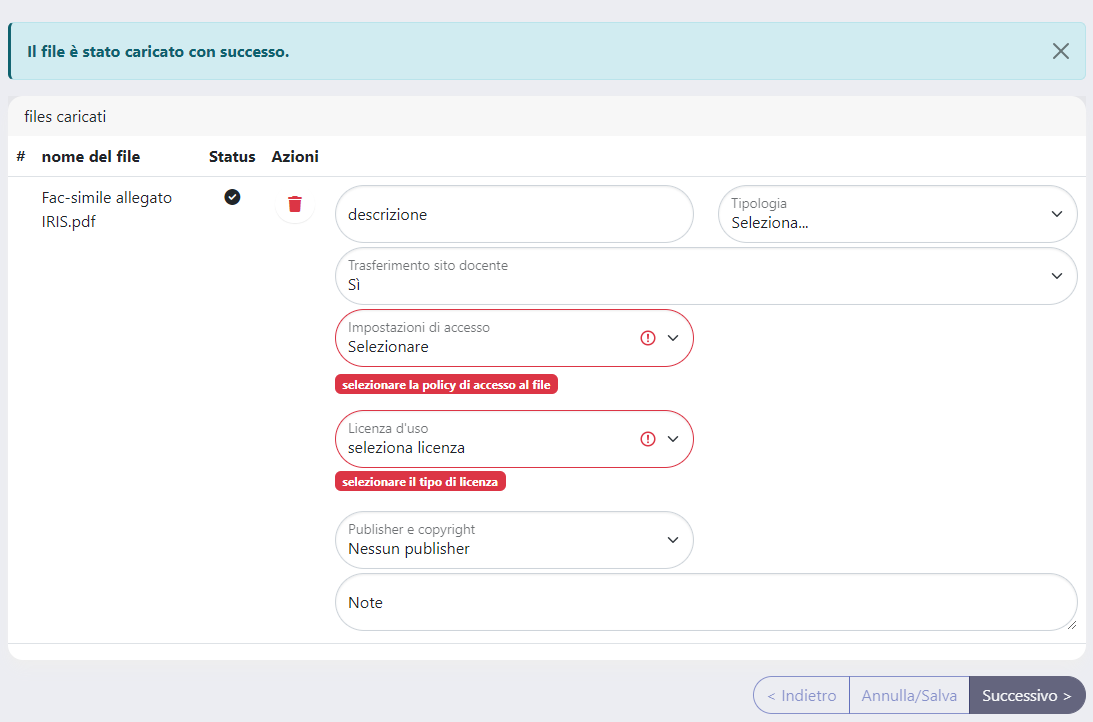Viewport: 1093px width, 722px height.
Task: Dismiss the upload success alert
Action: 1060,51
